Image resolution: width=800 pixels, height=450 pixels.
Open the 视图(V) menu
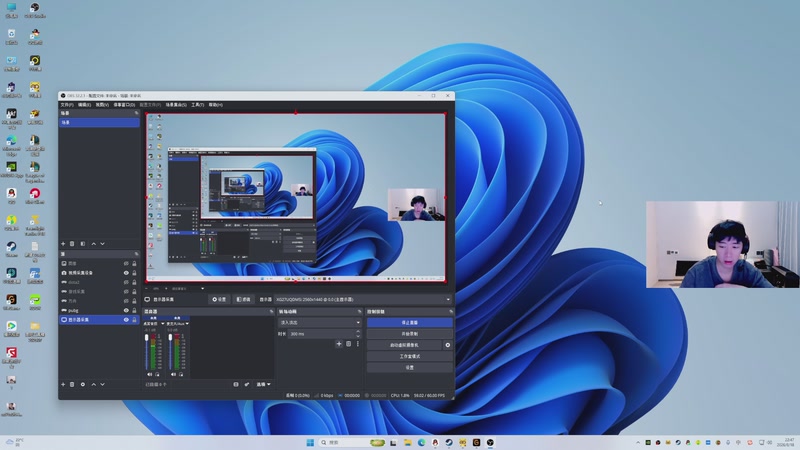102,105
